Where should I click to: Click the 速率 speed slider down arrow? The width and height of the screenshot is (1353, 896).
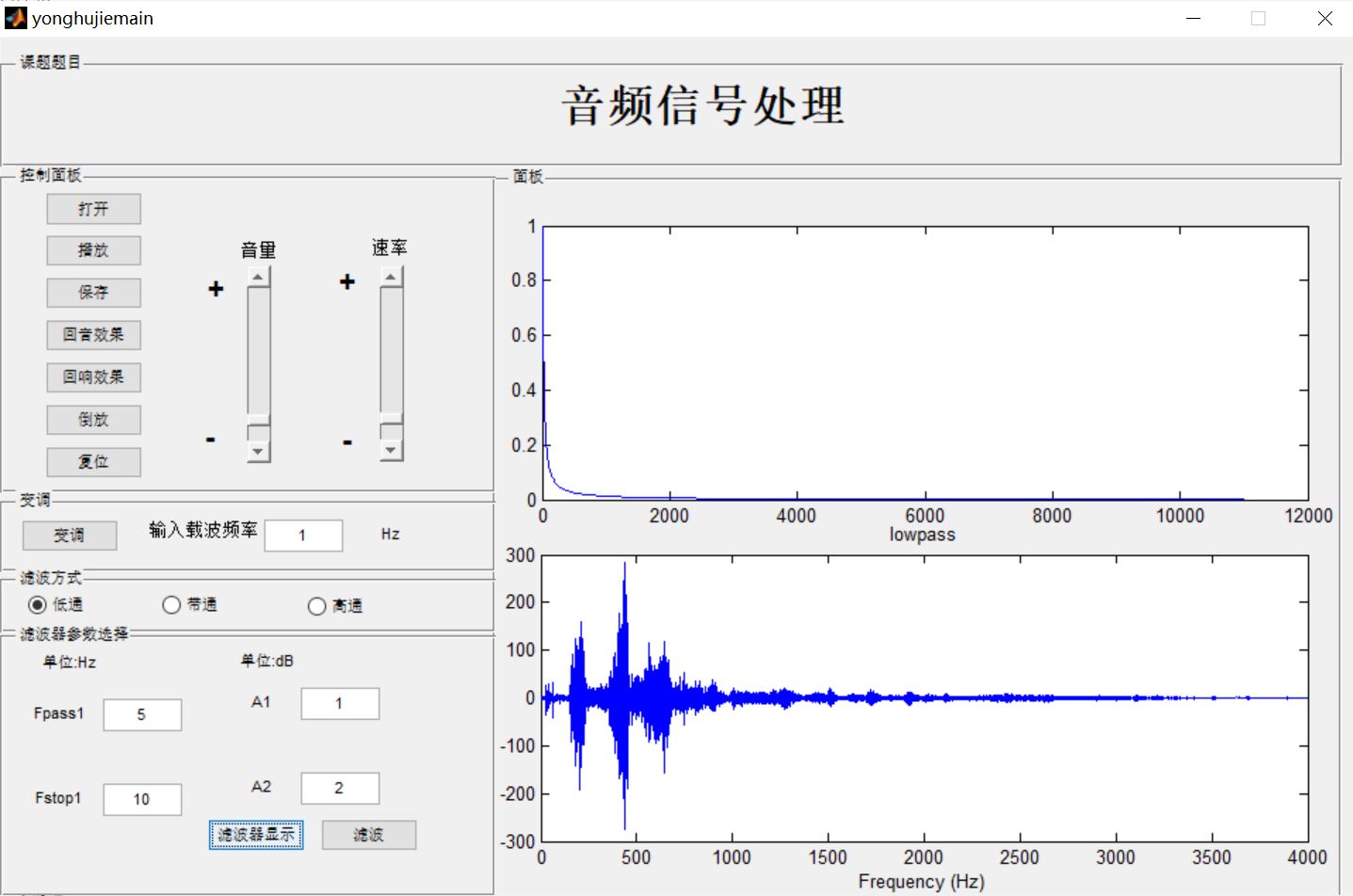[392, 451]
